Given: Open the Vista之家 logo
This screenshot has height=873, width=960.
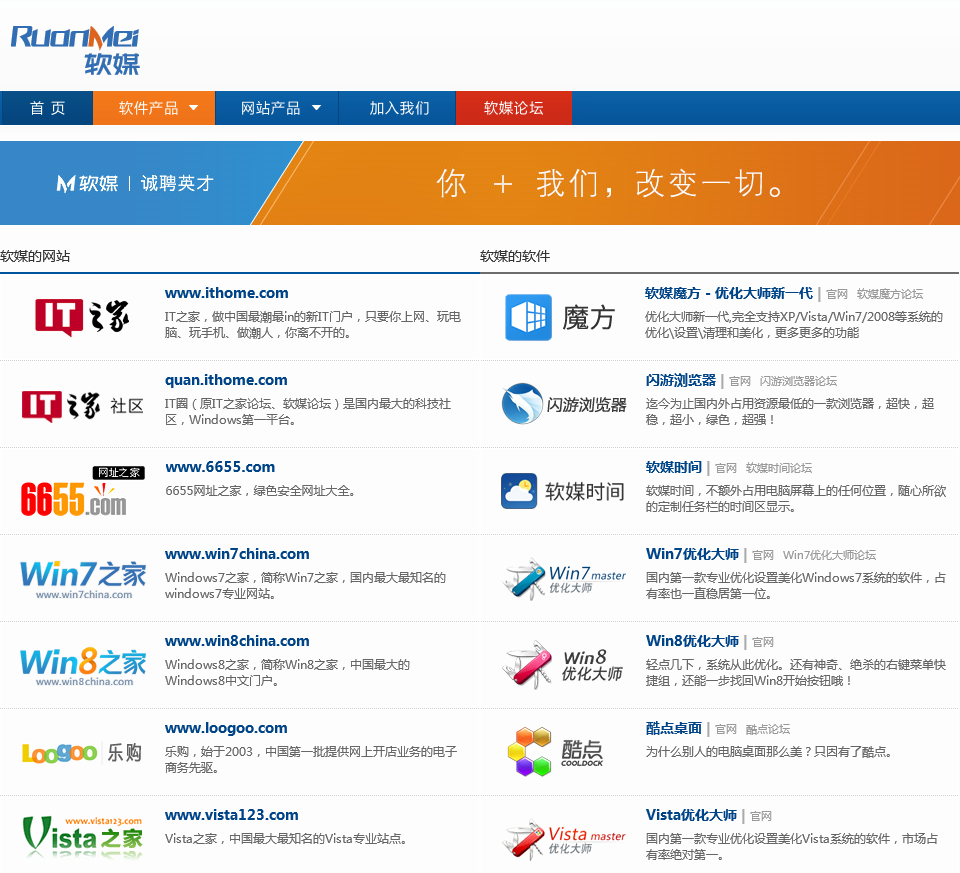Looking at the screenshot, I should [82, 837].
